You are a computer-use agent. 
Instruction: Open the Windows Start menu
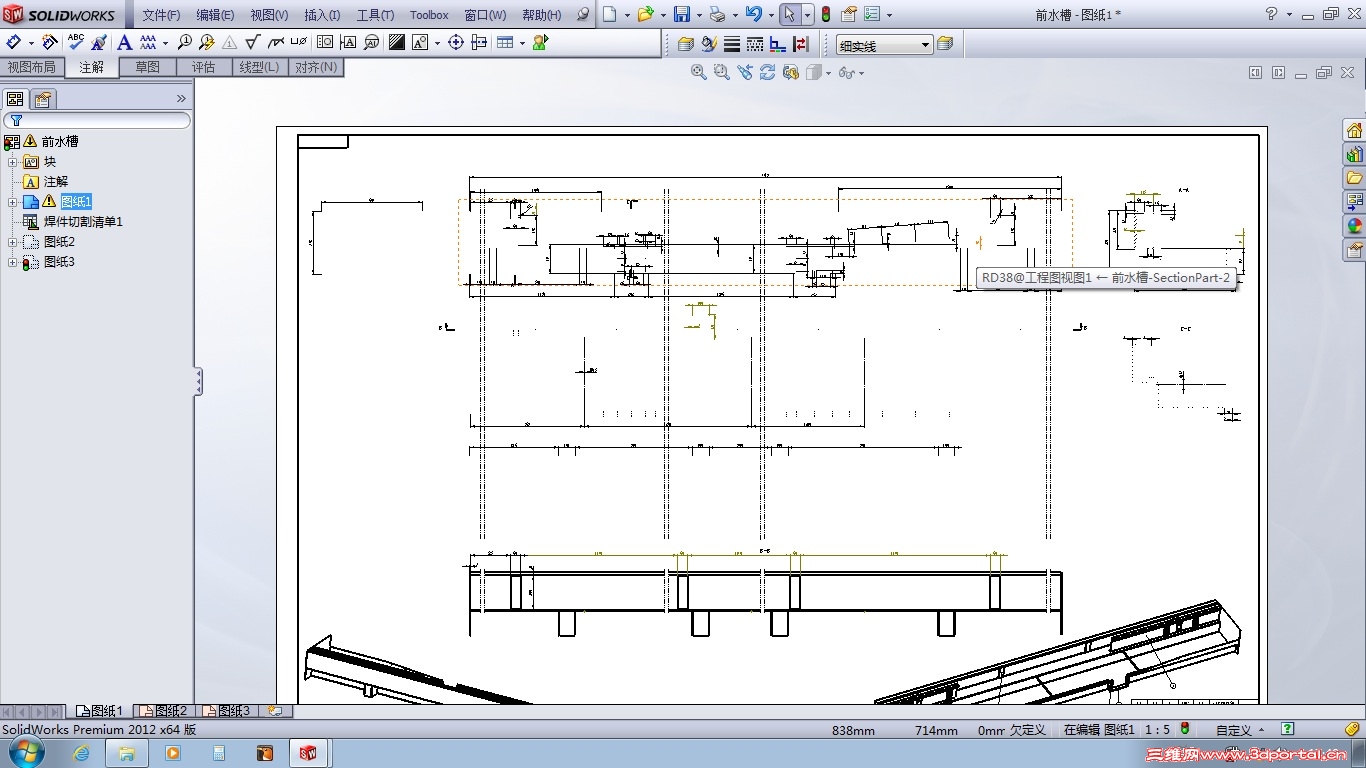coord(26,753)
